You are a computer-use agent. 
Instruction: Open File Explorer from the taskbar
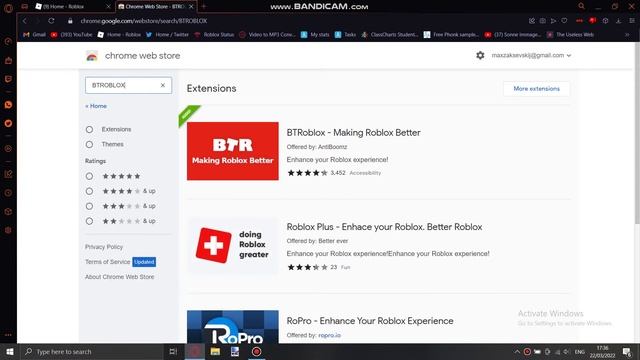[215, 351]
